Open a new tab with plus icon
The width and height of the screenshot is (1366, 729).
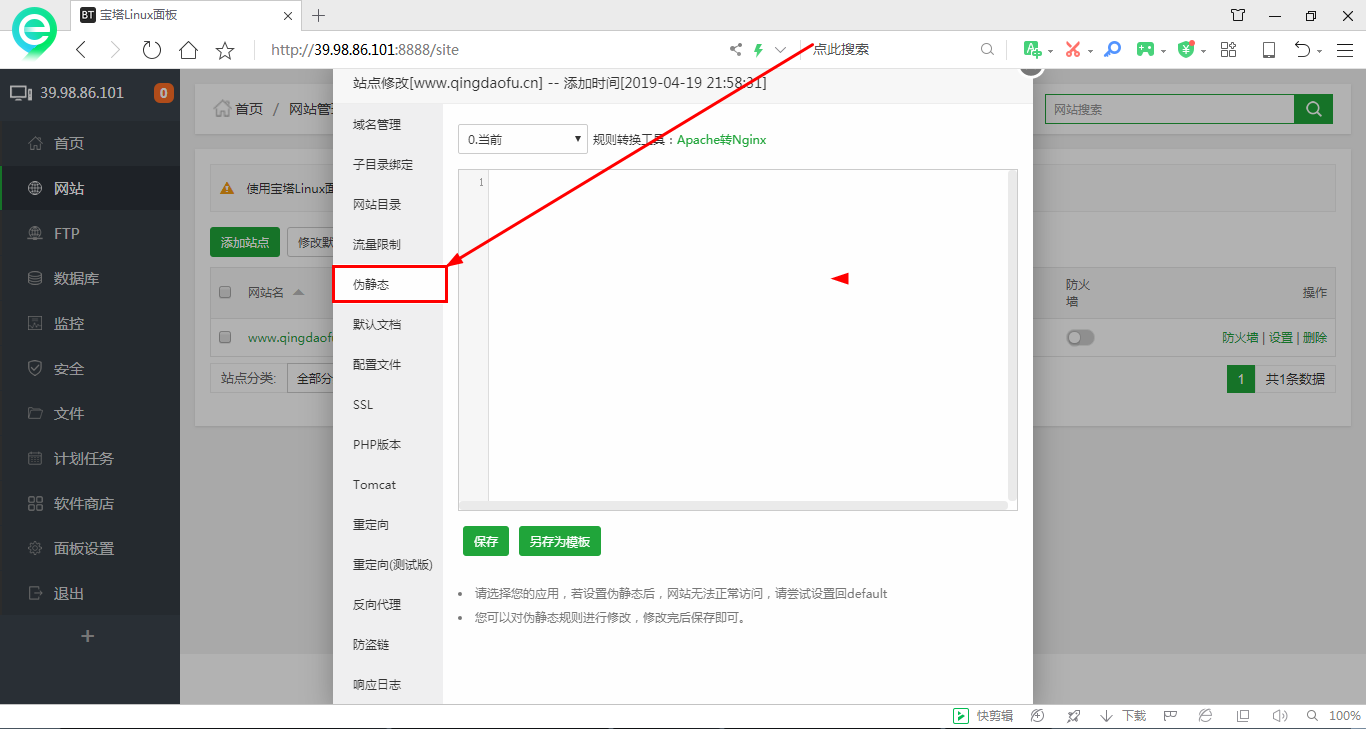pos(319,15)
